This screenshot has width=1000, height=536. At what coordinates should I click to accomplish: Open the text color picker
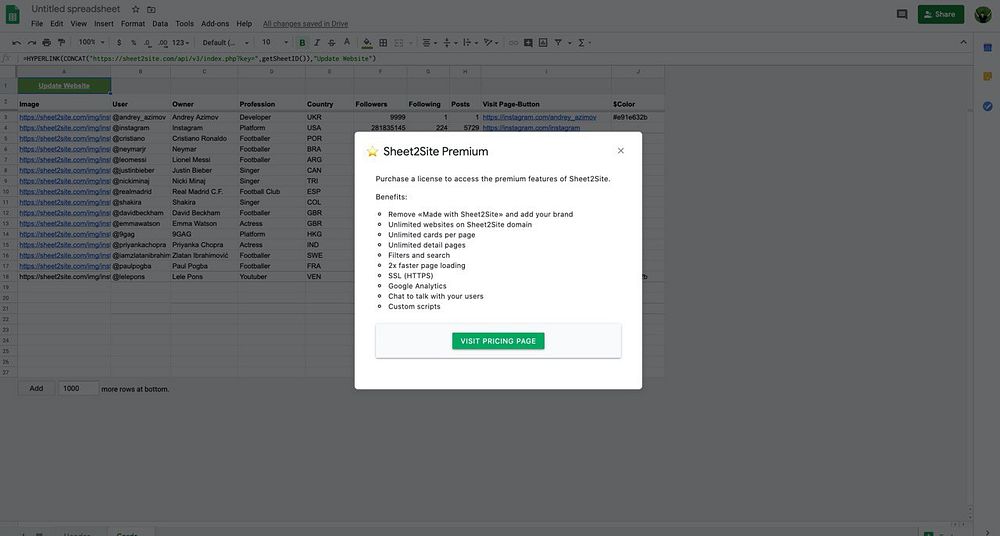(347, 43)
